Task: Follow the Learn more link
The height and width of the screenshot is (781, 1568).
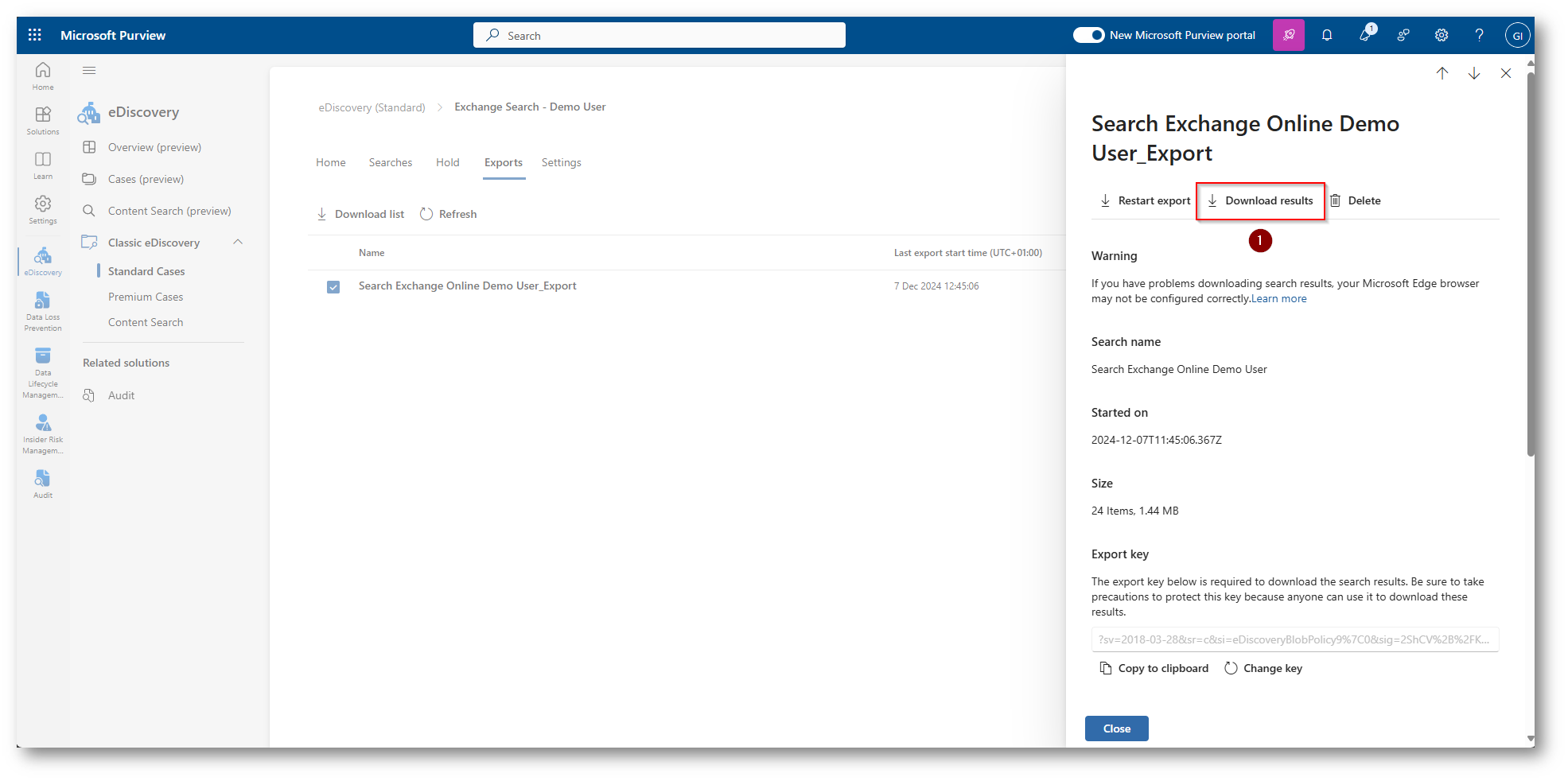Action: [1278, 299]
